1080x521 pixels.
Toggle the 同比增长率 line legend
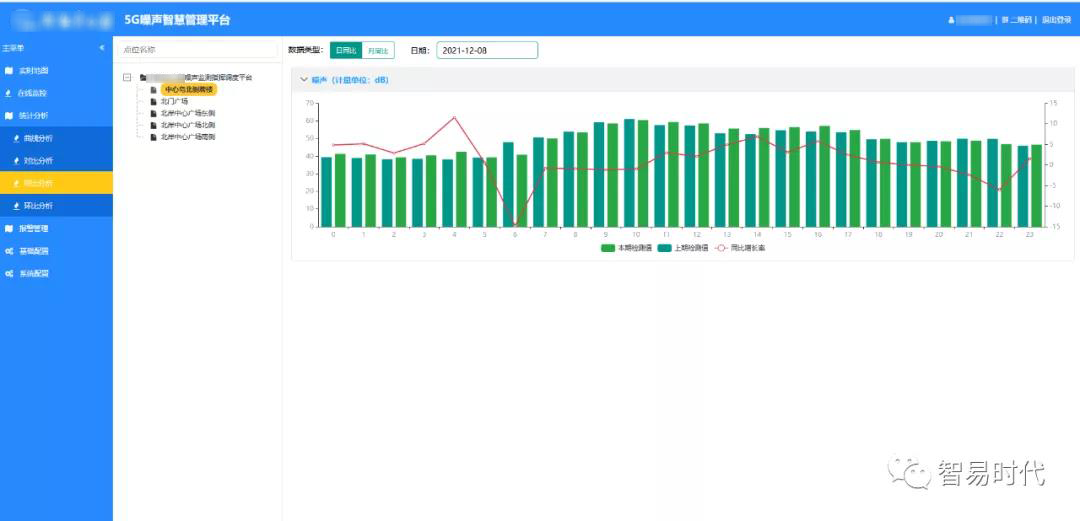point(740,247)
